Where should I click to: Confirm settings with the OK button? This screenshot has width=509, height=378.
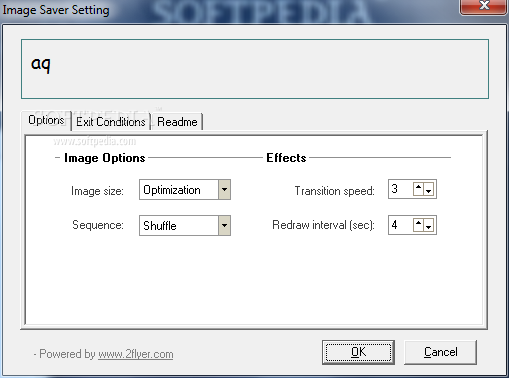click(358, 352)
